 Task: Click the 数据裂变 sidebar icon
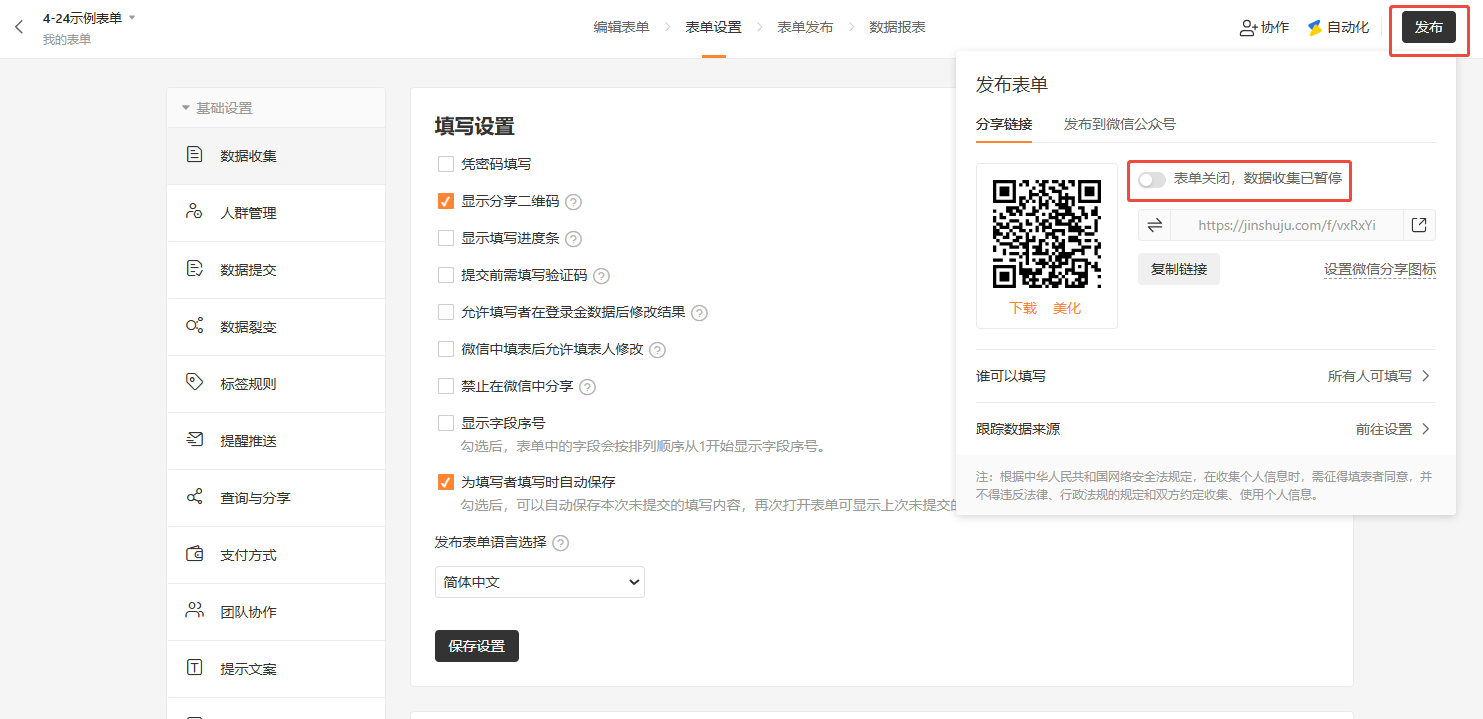pyautogui.click(x=195, y=326)
